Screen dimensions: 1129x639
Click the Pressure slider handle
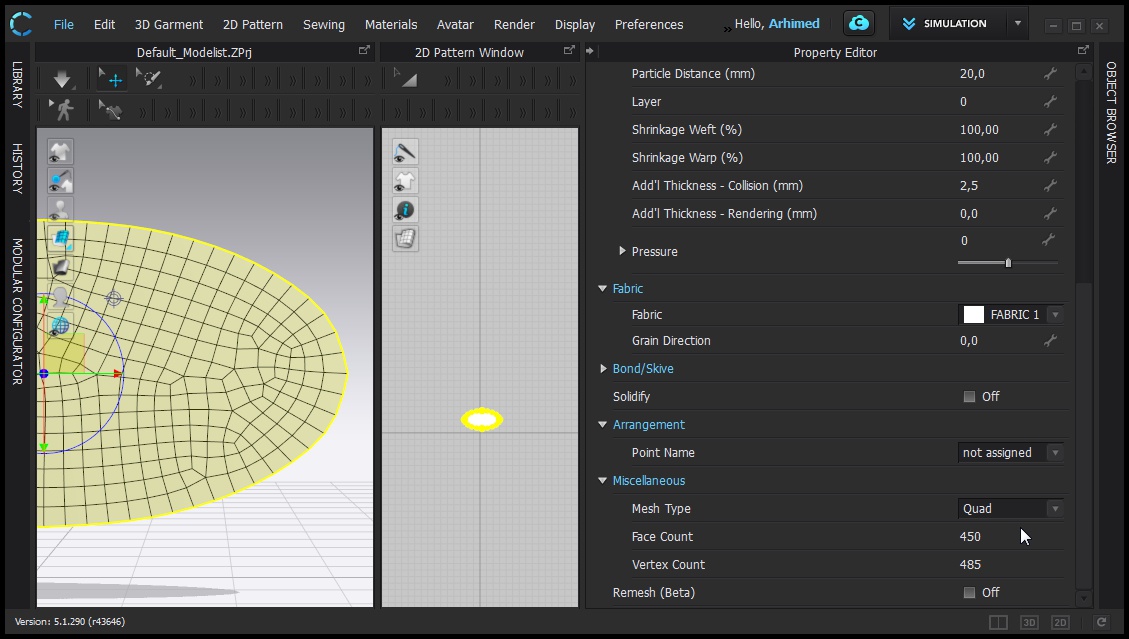pyautogui.click(x=1008, y=263)
